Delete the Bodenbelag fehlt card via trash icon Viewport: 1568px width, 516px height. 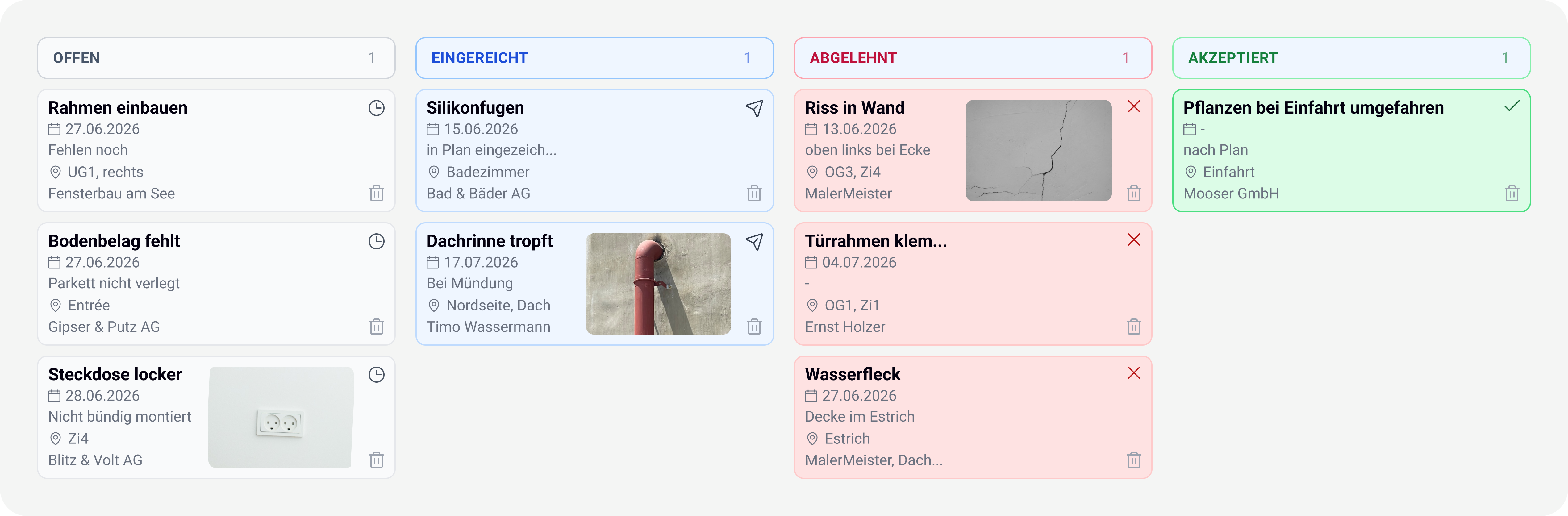pos(376,326)
